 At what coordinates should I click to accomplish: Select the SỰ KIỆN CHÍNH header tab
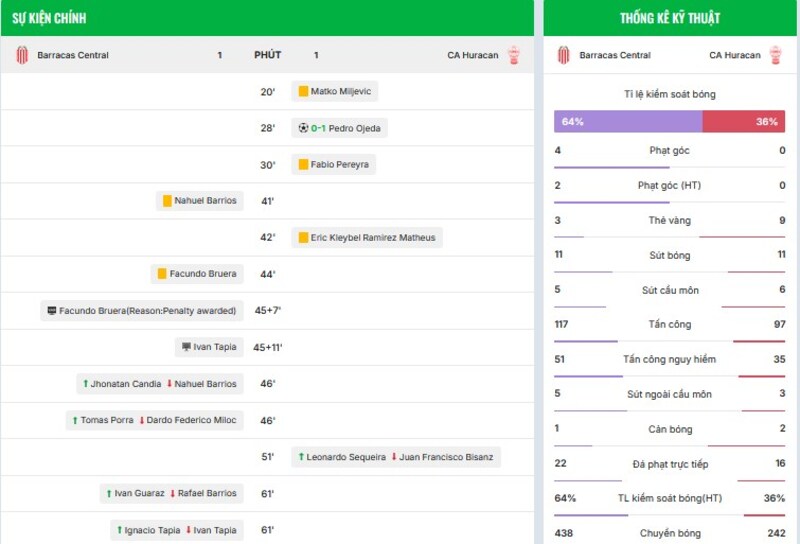pos(52,18)
